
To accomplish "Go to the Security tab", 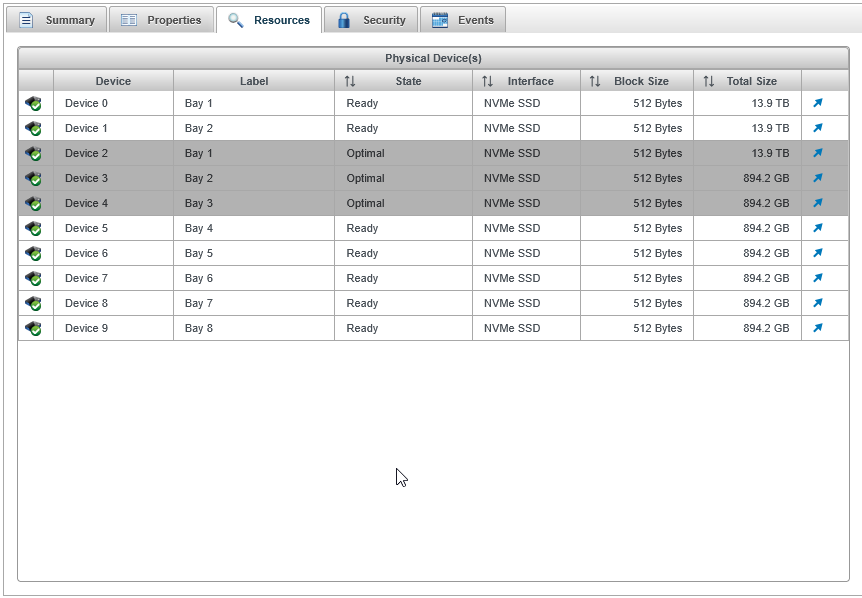I will tap(371, 20).
